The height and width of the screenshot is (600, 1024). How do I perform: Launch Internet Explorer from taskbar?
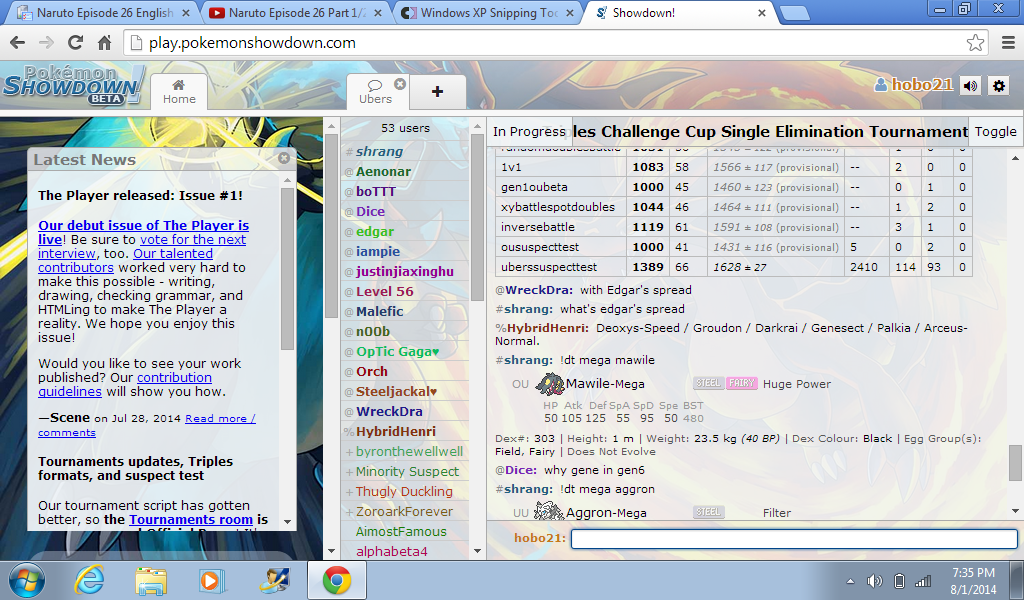click(89, 580)
